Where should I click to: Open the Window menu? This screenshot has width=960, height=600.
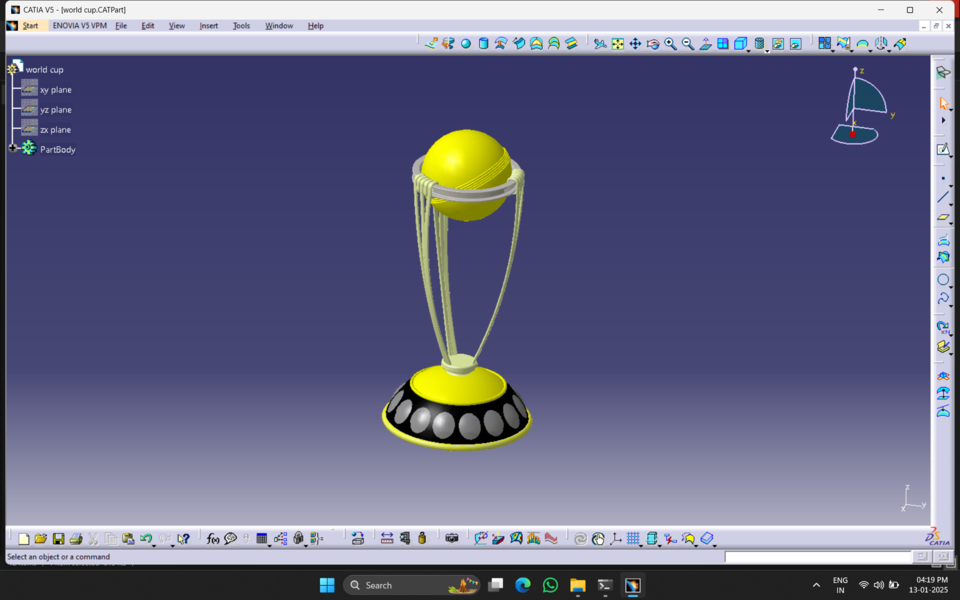pyautogui.click(x=278, y=26)
